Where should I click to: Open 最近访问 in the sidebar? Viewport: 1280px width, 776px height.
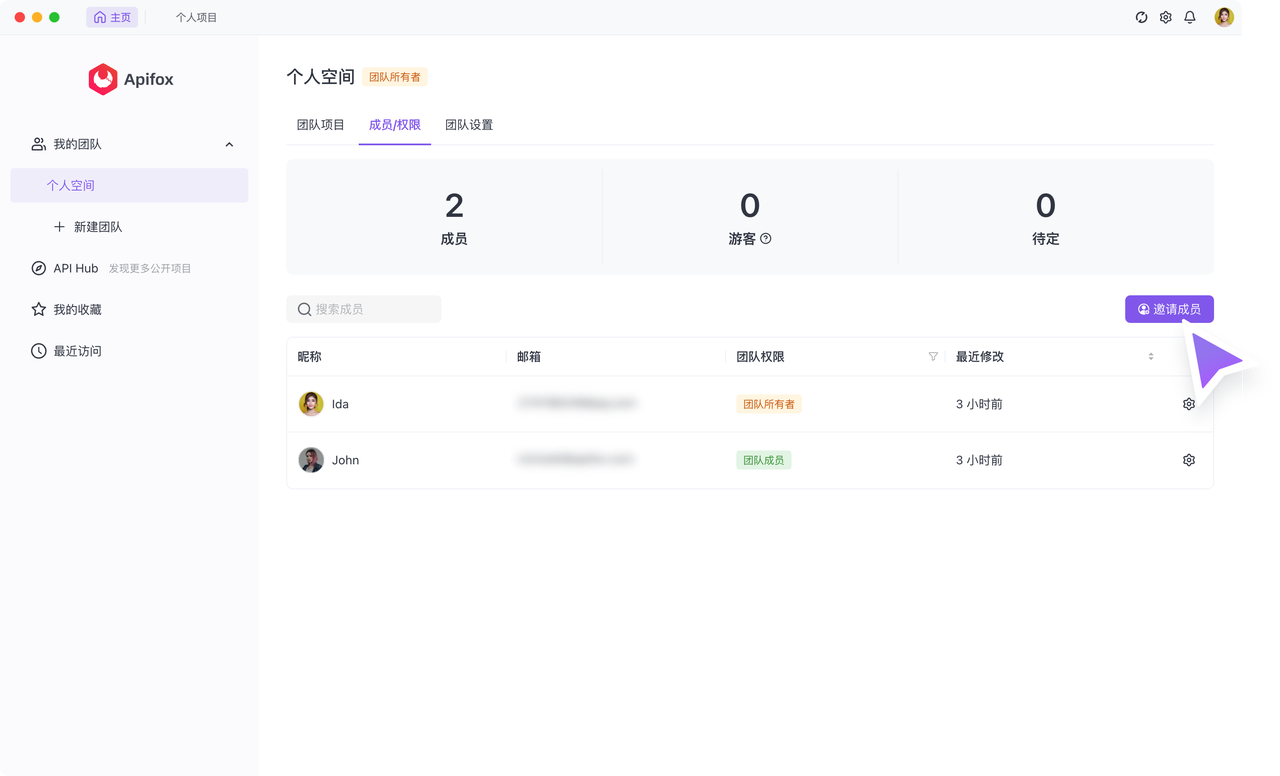(77, 351)
